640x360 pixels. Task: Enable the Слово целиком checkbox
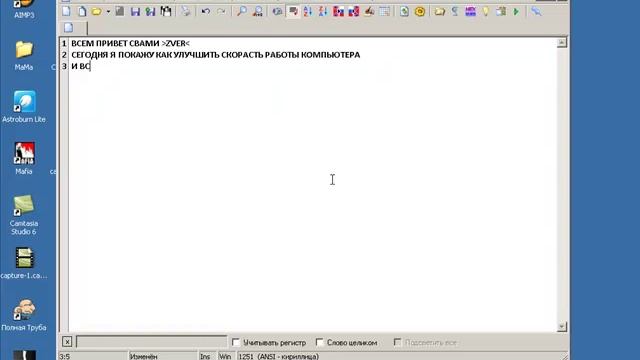(320, 342)
